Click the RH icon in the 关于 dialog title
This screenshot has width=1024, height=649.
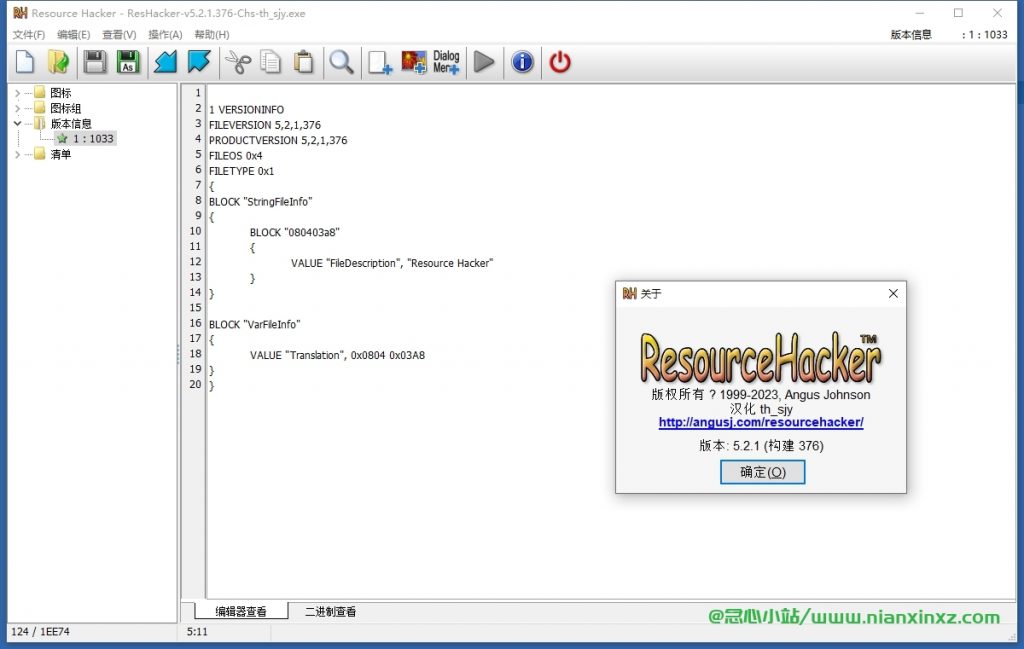[x=630, y=293]
